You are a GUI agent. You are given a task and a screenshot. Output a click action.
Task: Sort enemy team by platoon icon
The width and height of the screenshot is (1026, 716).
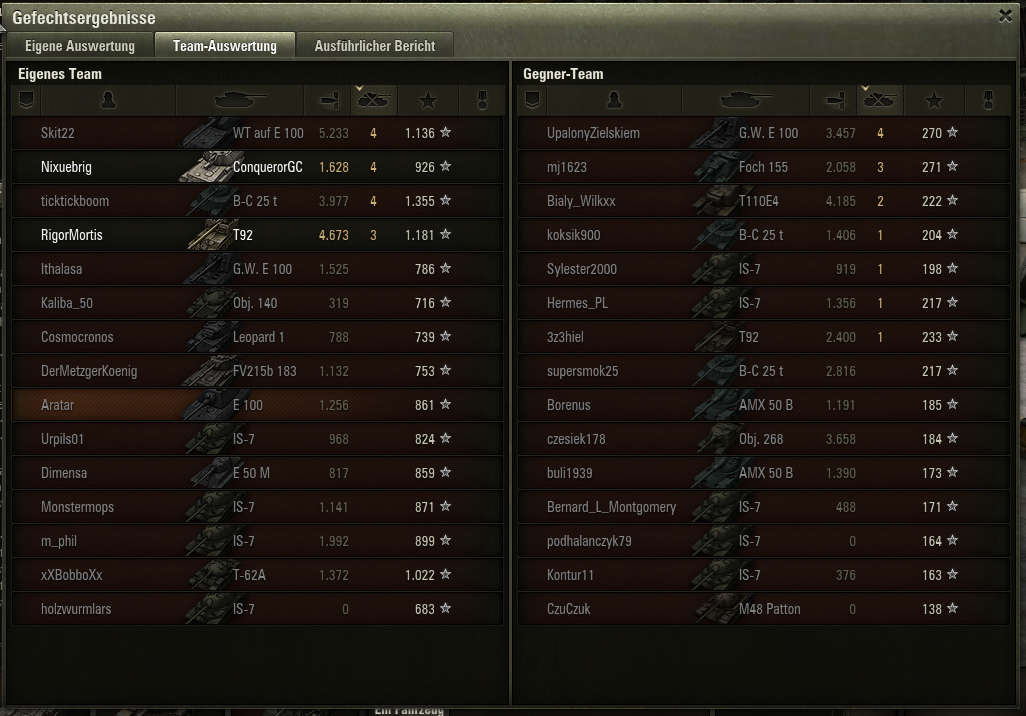click(x=533, y=100)
